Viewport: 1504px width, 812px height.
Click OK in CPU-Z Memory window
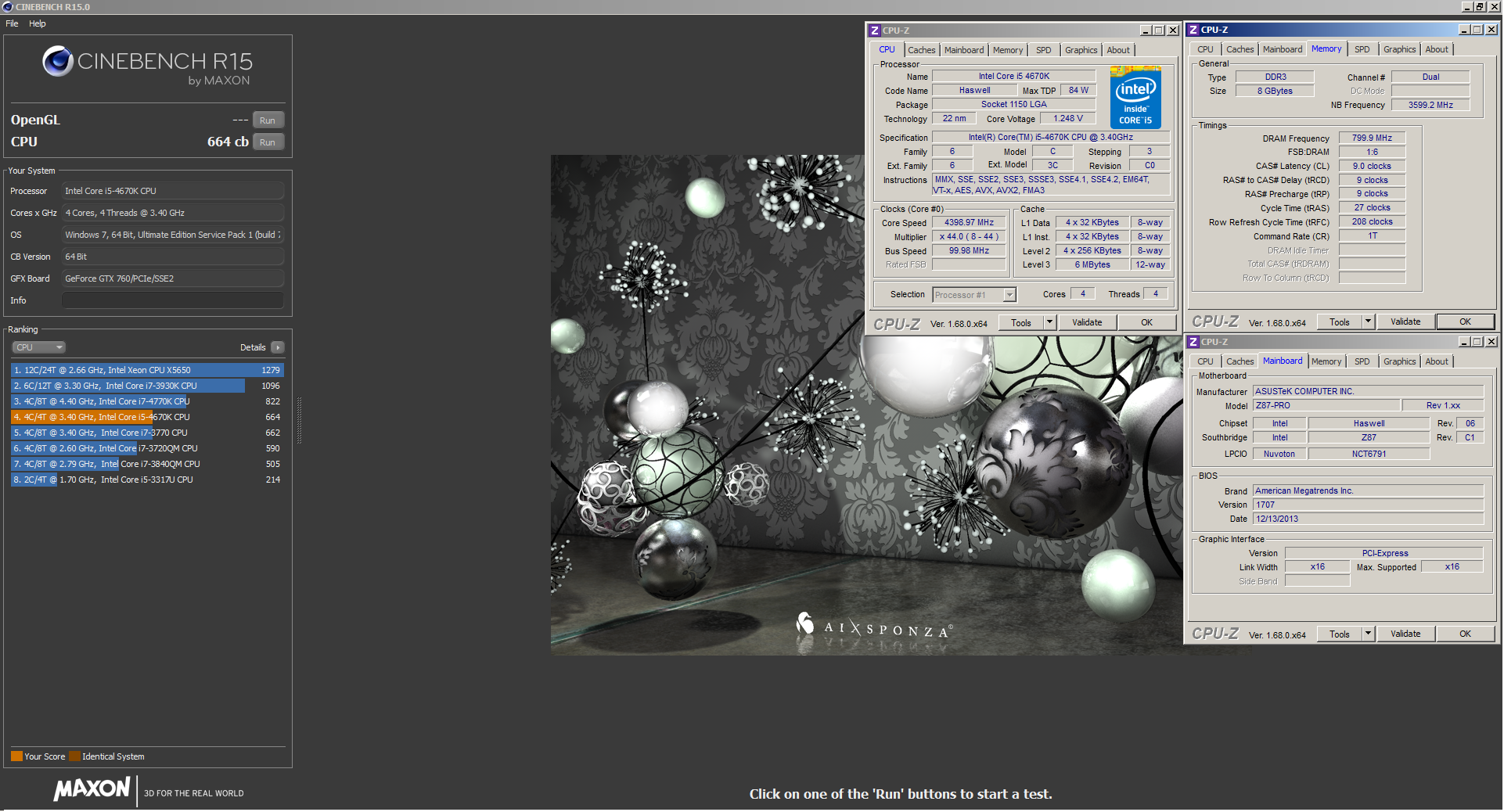point(1465,322)
